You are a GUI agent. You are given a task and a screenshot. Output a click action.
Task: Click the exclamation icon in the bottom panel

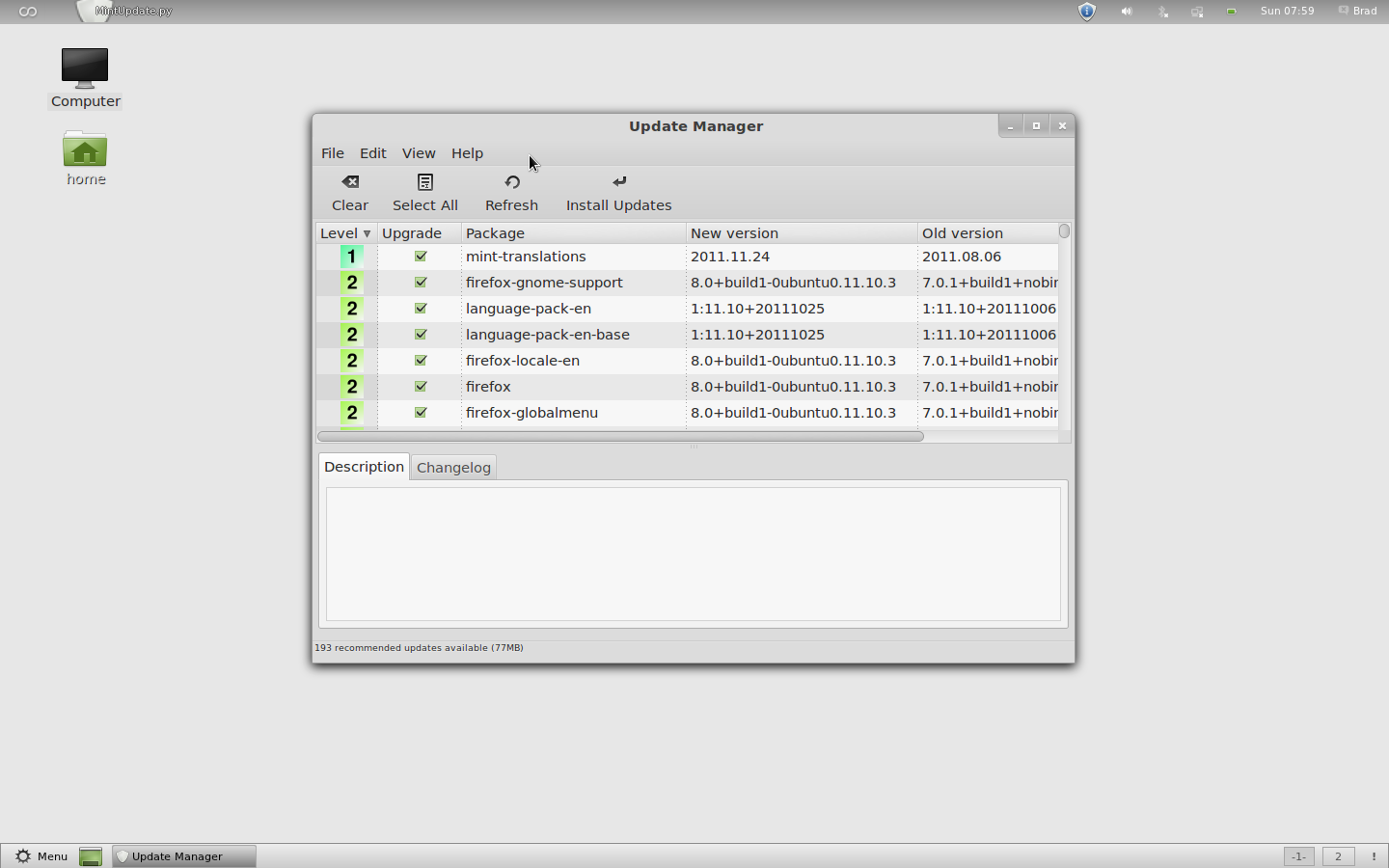[1374, 856]
